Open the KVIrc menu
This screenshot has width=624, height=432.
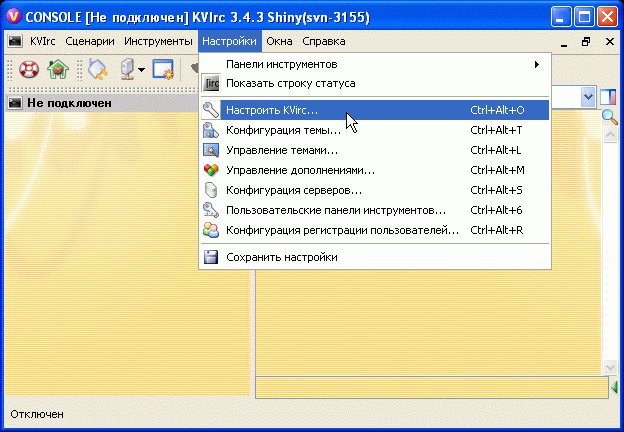(43, 41)
